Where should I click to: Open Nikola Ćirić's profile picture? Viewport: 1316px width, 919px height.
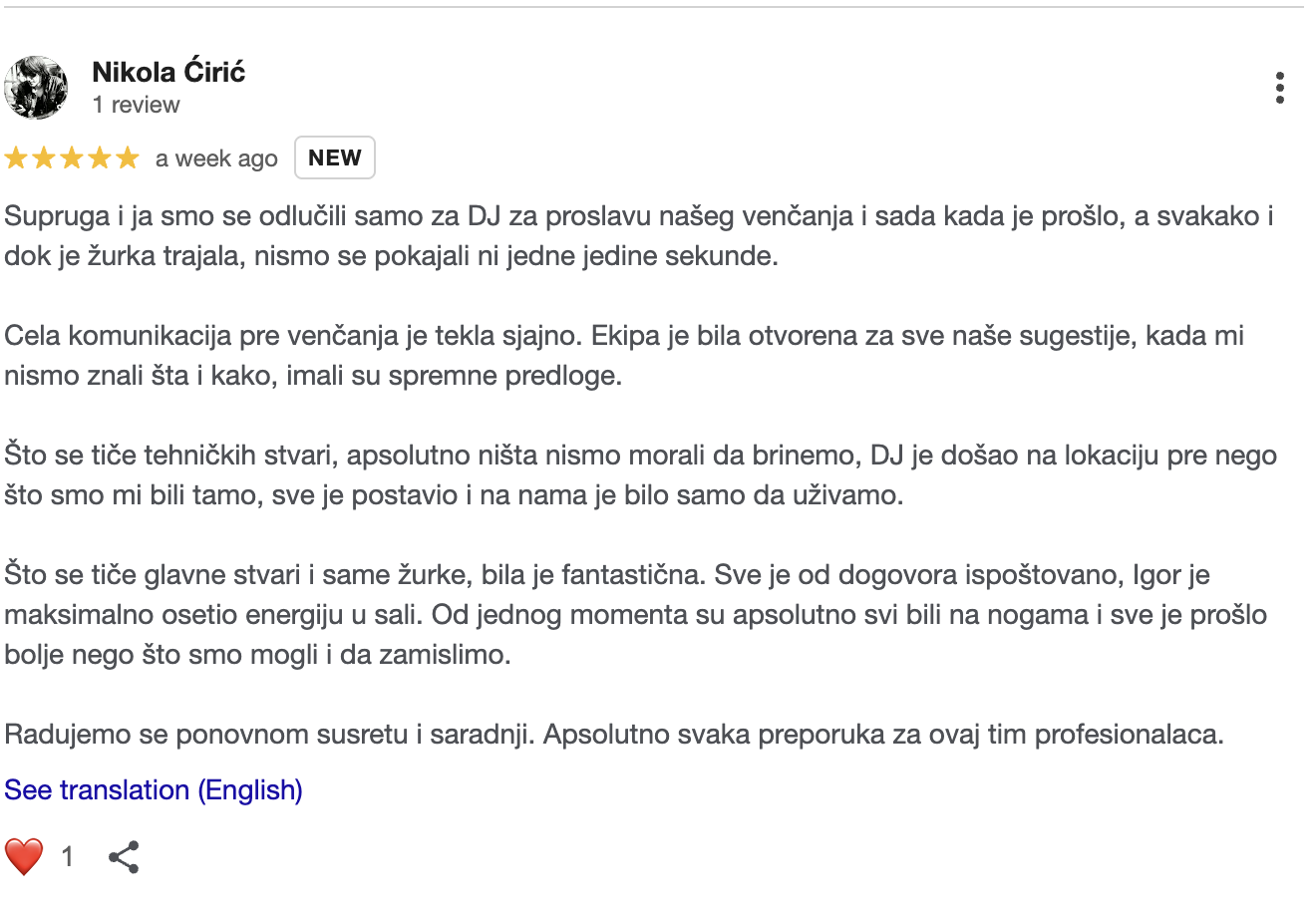37,88
